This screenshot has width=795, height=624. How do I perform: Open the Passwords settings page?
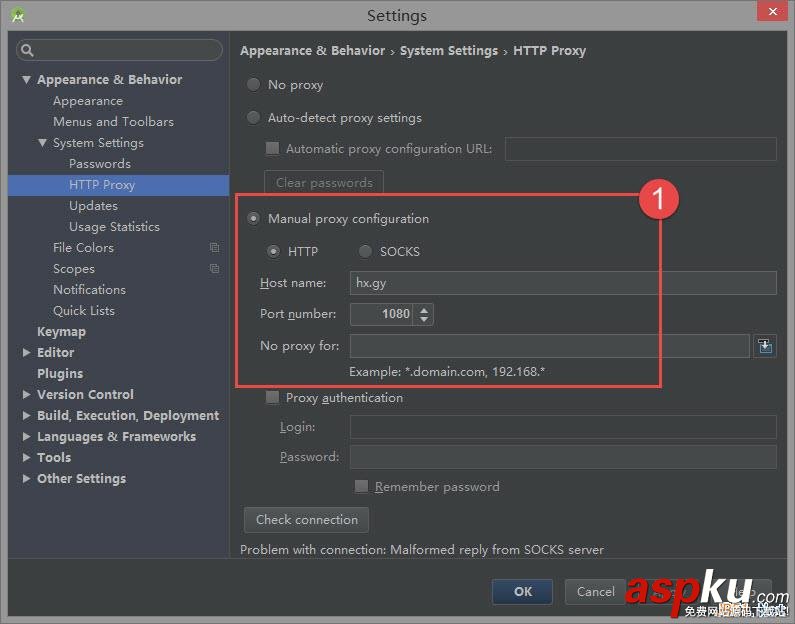(100, 164)
